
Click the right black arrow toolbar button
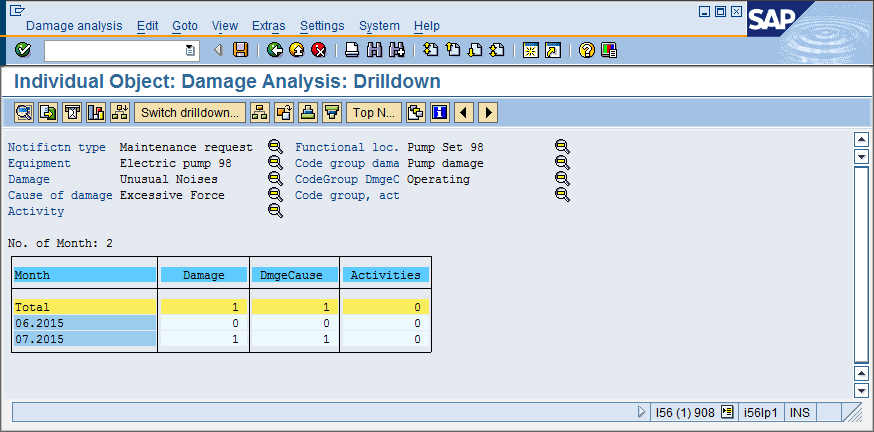coord(488,113)
